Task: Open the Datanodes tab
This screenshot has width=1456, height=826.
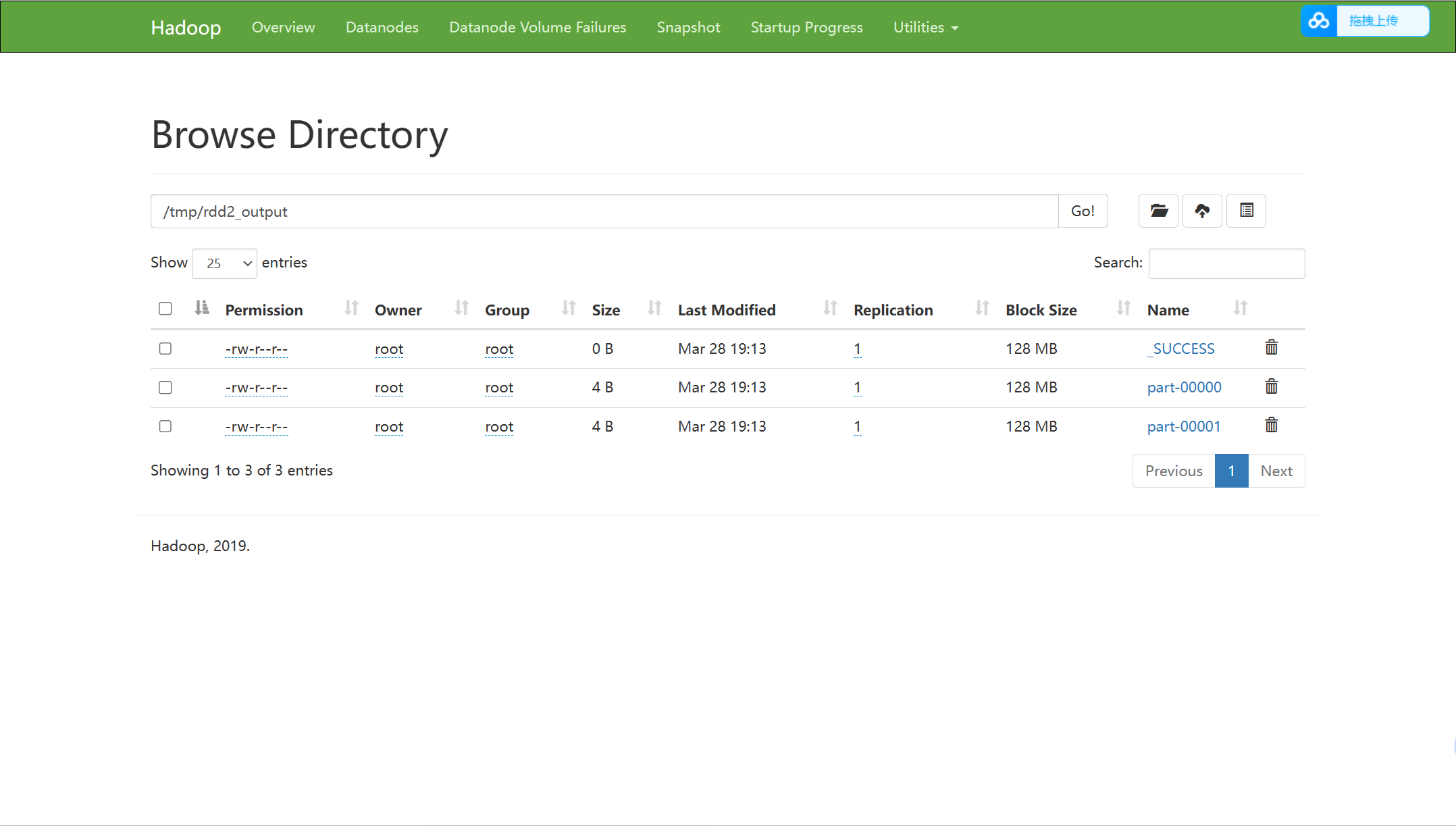Action: (x=382, y=28)
